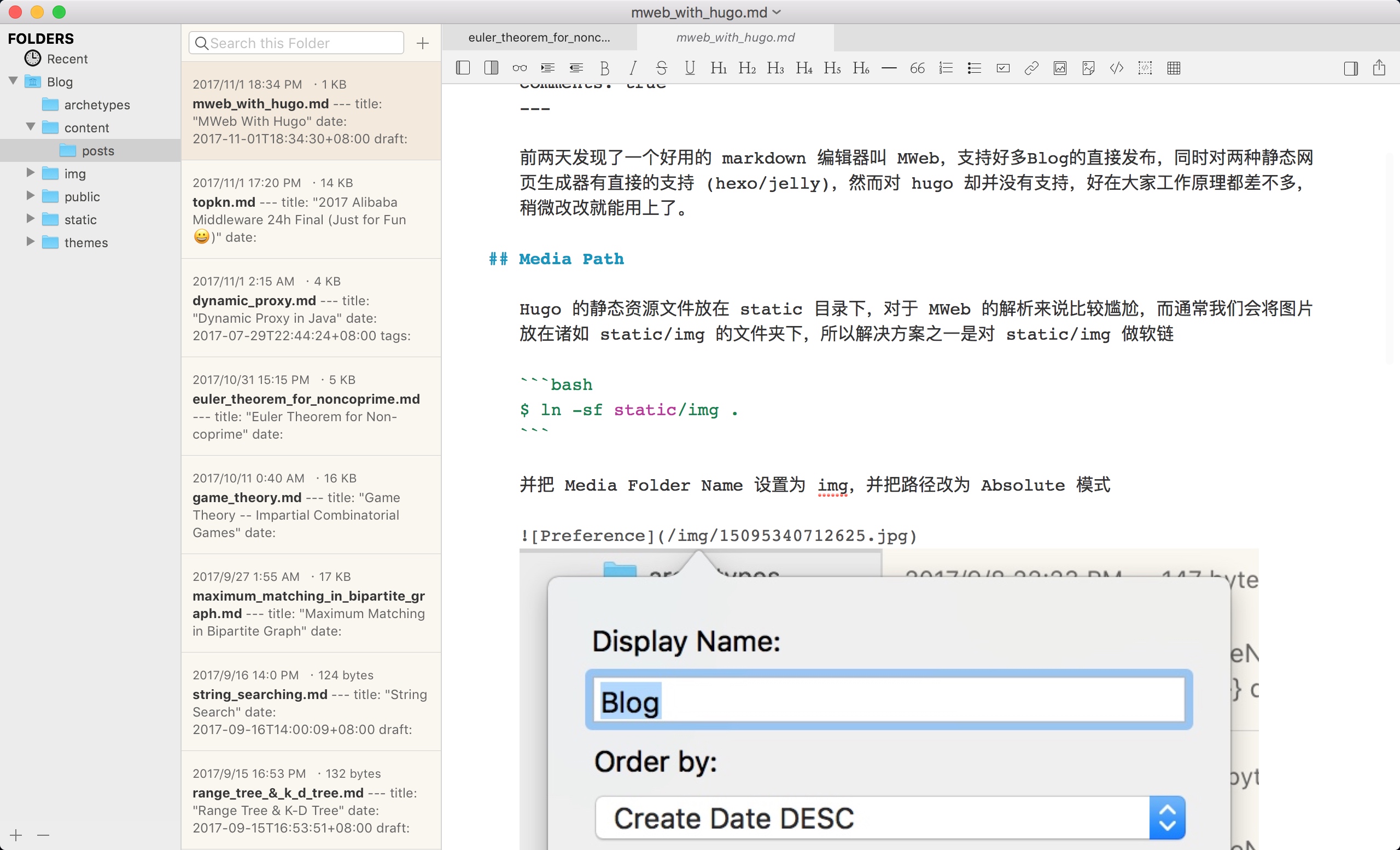Screen dimensions: 1400x850
Task: Toggle the left sidebar panel
Action: 463,68
